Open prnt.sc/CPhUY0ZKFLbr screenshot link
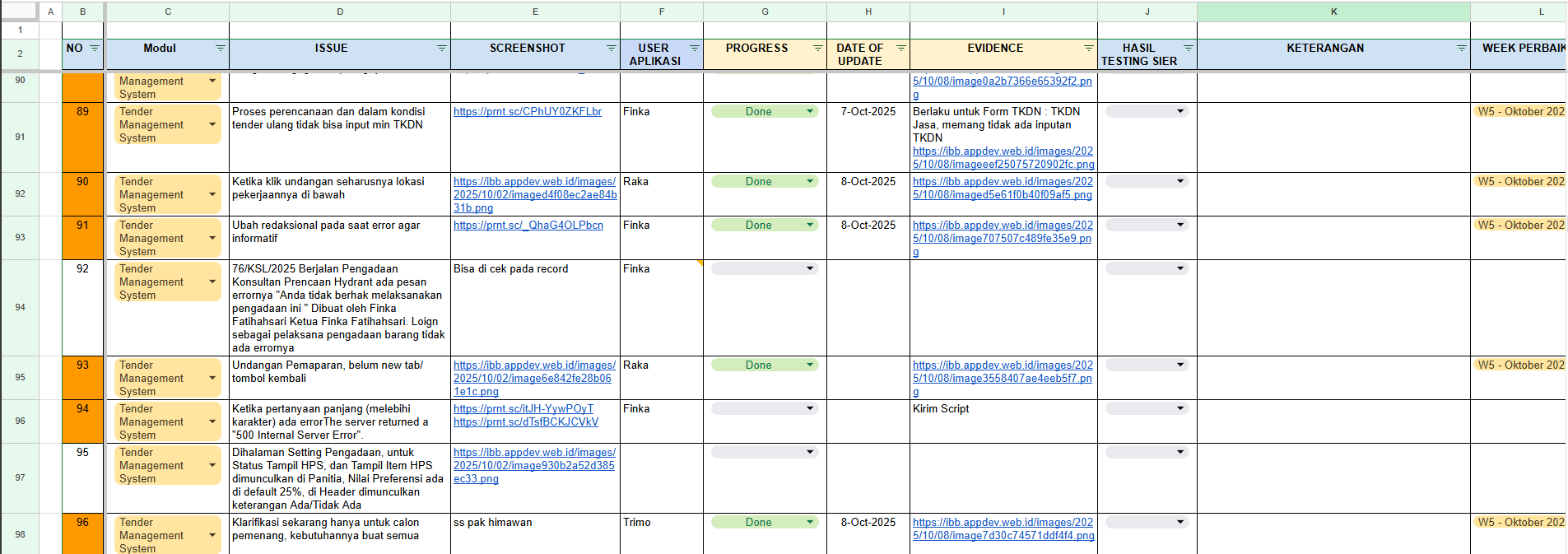The width and height of the screenshot is (1568, 554). coord(527,112)
